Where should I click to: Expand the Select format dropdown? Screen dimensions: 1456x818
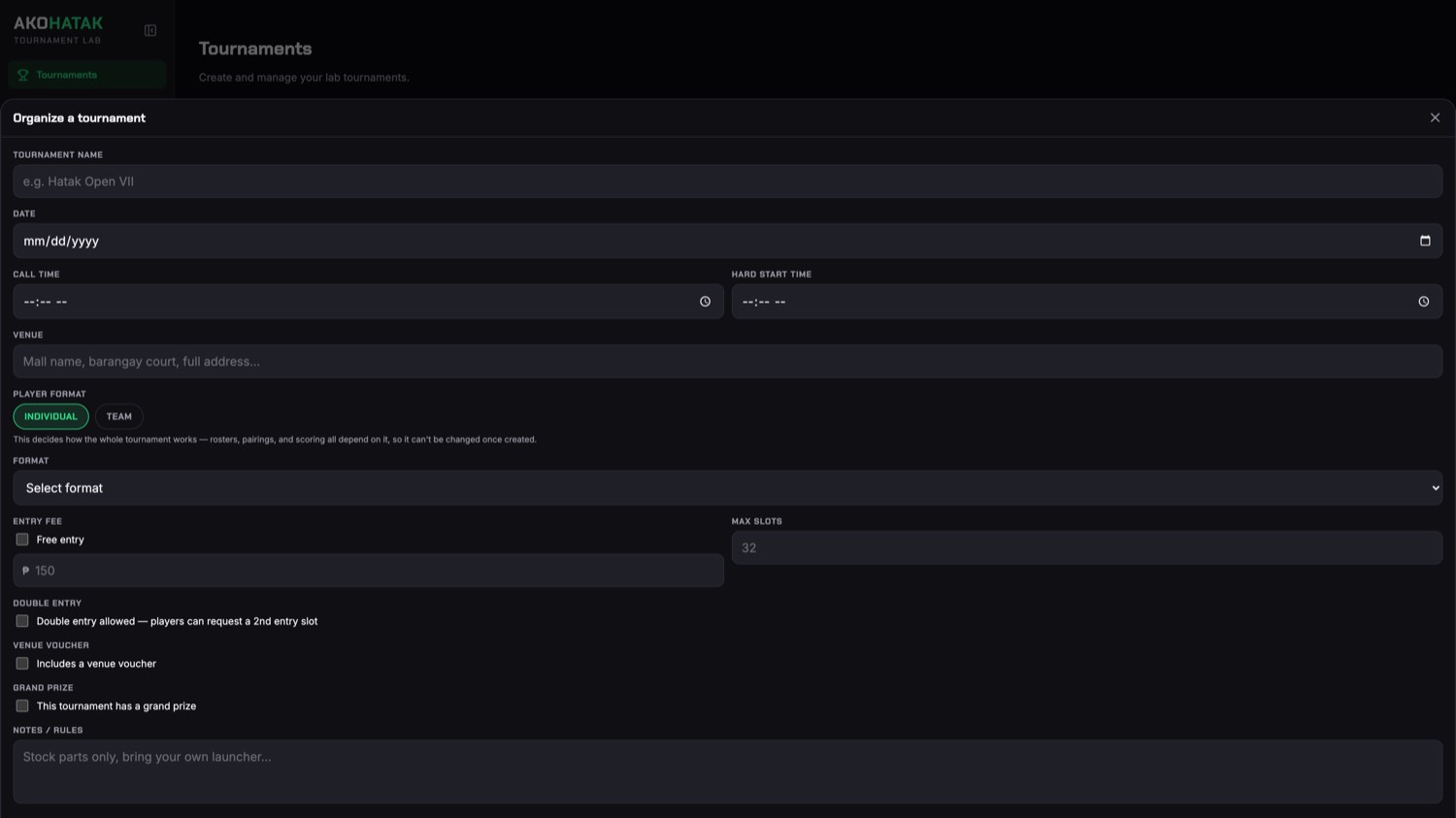(727, 488)
